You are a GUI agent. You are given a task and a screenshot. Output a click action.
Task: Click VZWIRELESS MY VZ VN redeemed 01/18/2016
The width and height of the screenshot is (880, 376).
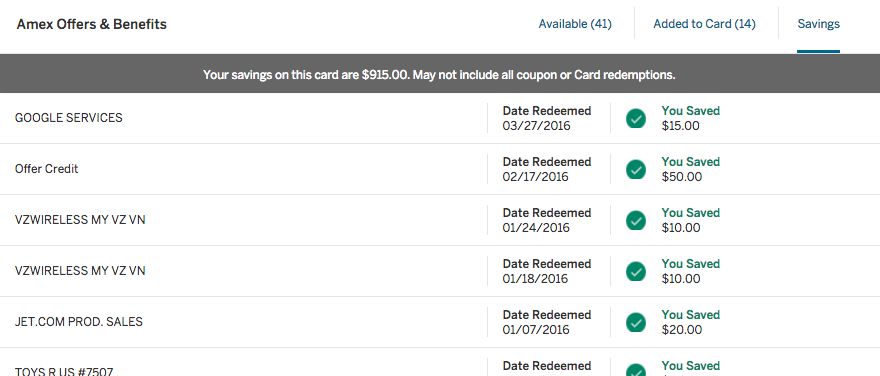[x=80, y=271]
